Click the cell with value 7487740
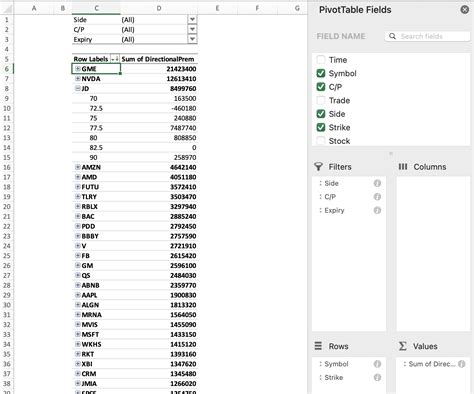The height and width of the screenshot is (394, 474). coord(159,128)
